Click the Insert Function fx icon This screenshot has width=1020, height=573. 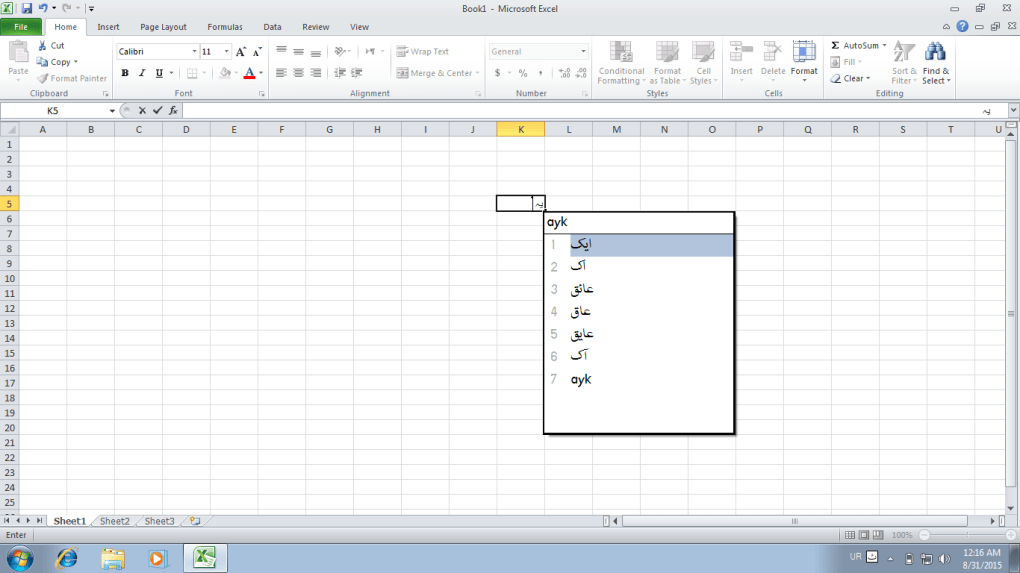(x=173, y=111)
